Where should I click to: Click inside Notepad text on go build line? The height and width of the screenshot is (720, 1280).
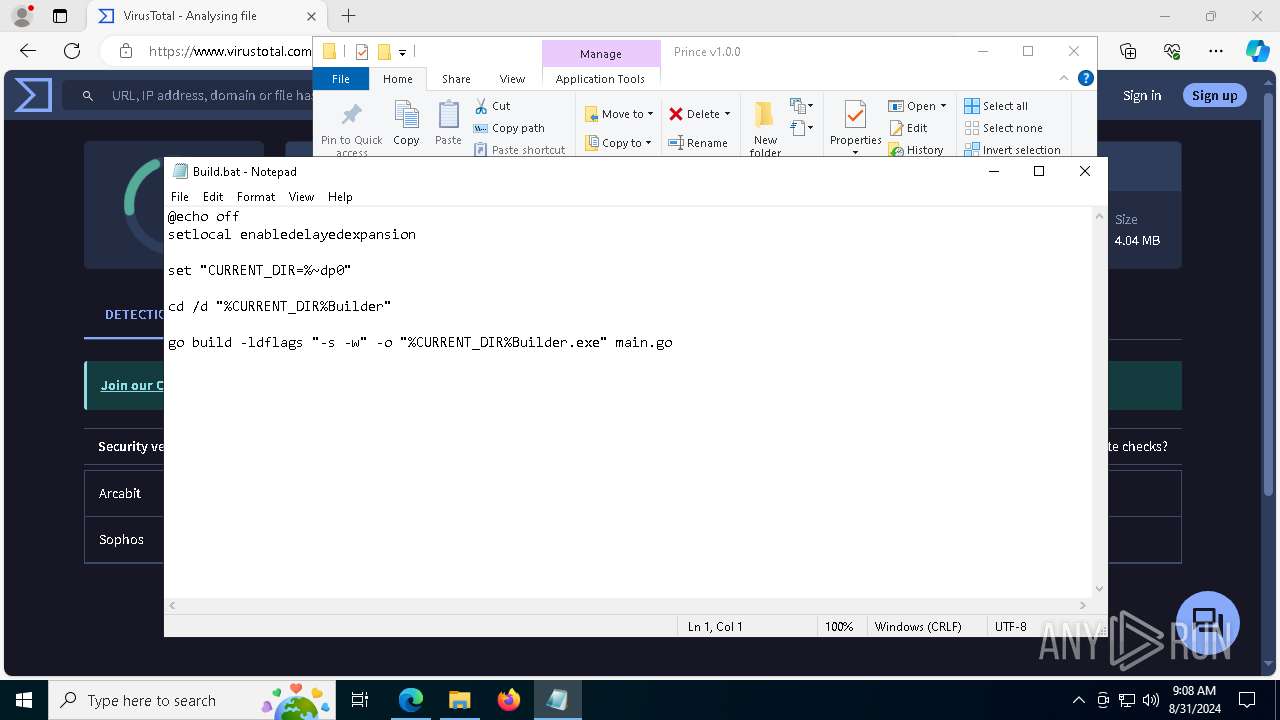coord(420,342)
